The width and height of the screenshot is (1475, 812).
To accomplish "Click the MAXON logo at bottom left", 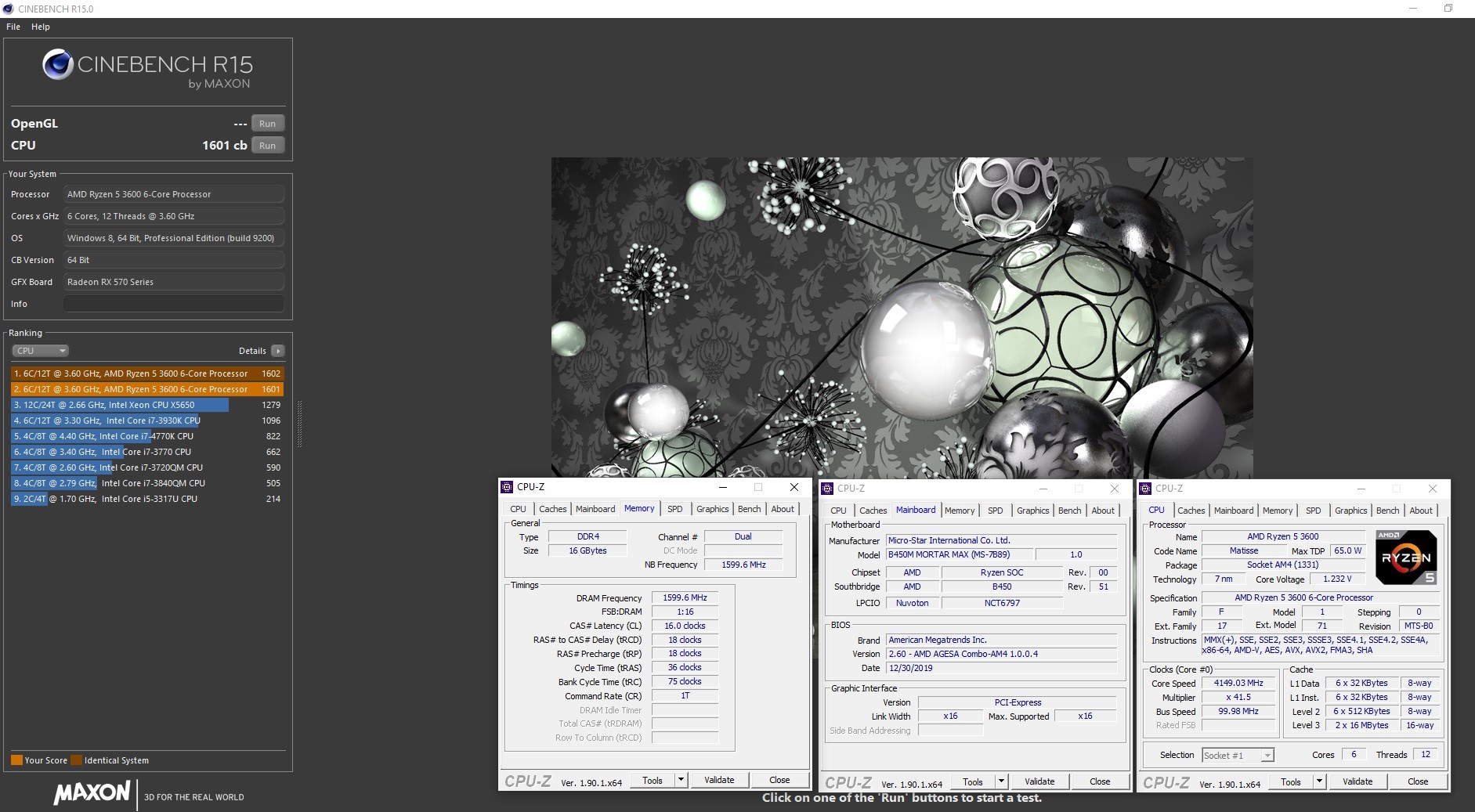I will click(92, 793).
